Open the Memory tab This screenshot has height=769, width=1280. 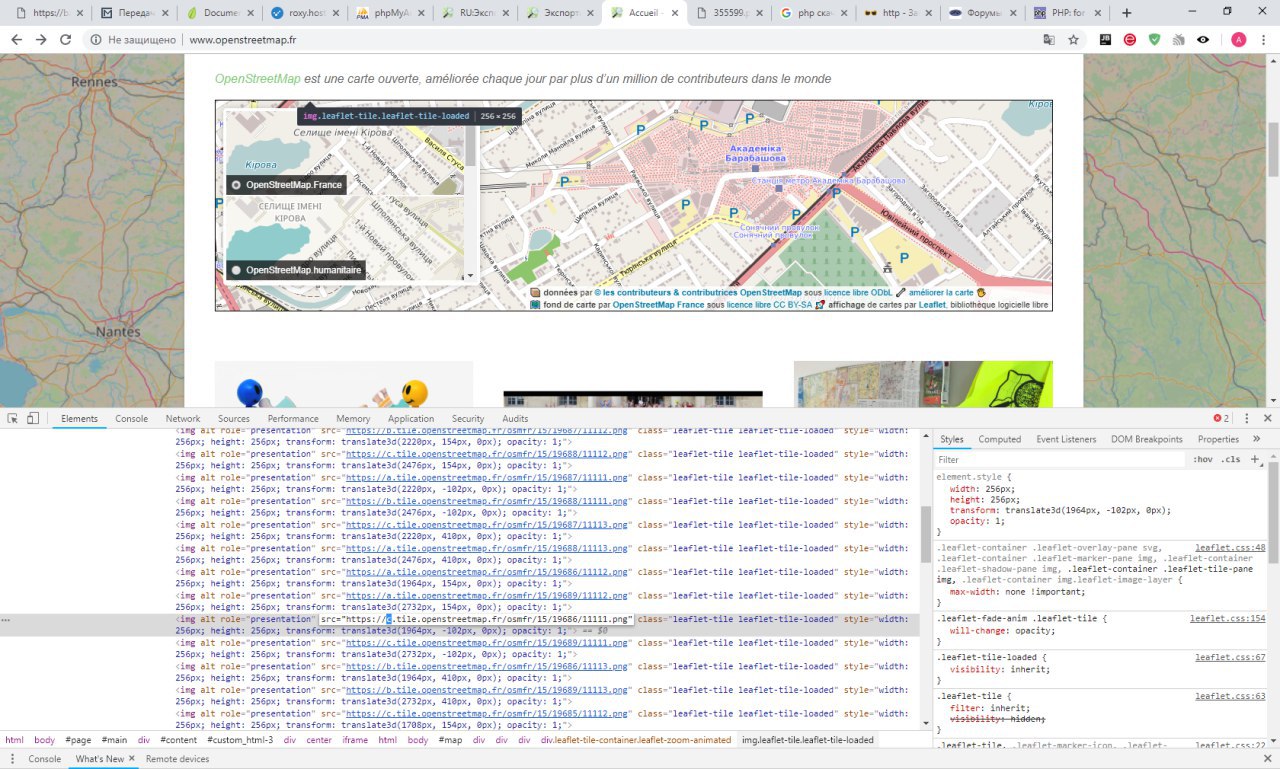353,419
